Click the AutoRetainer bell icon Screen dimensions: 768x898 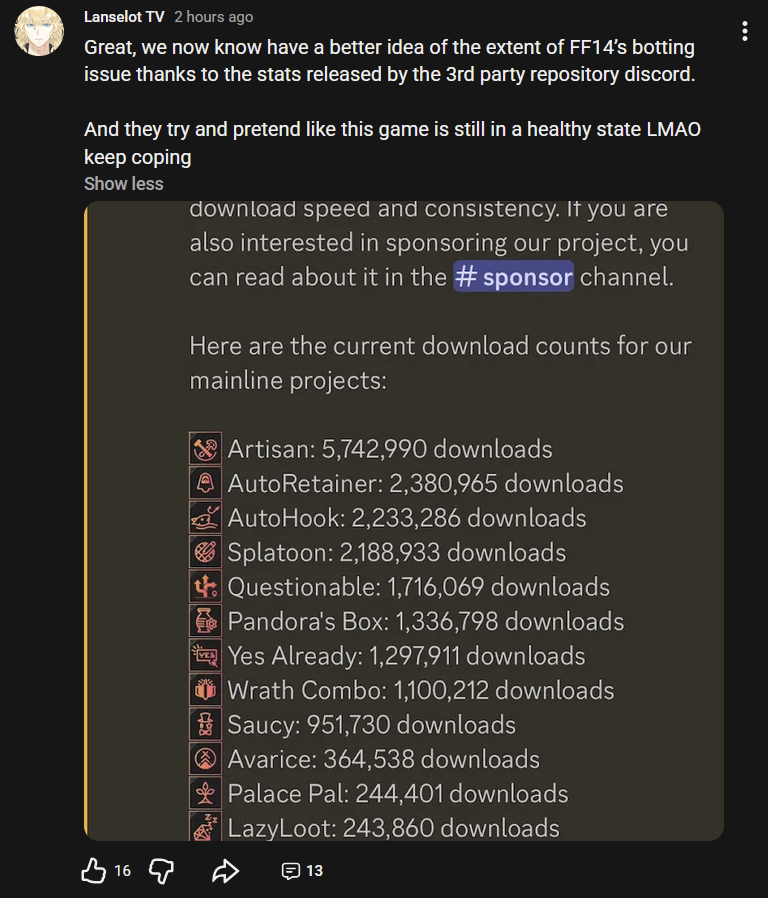click(205, 483)
